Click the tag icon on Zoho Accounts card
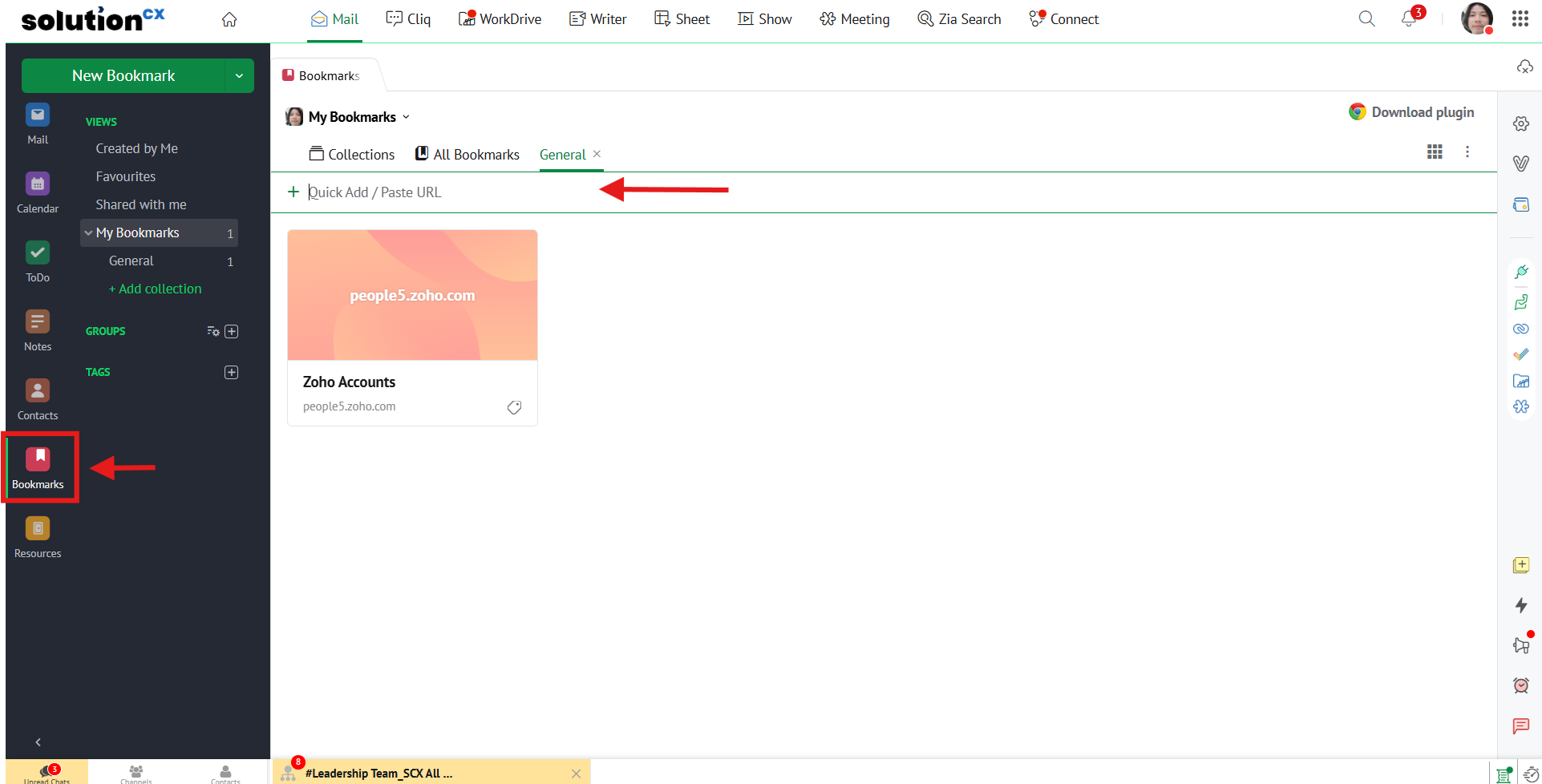This screenshot has height=784, width=1542. point(514,407)
